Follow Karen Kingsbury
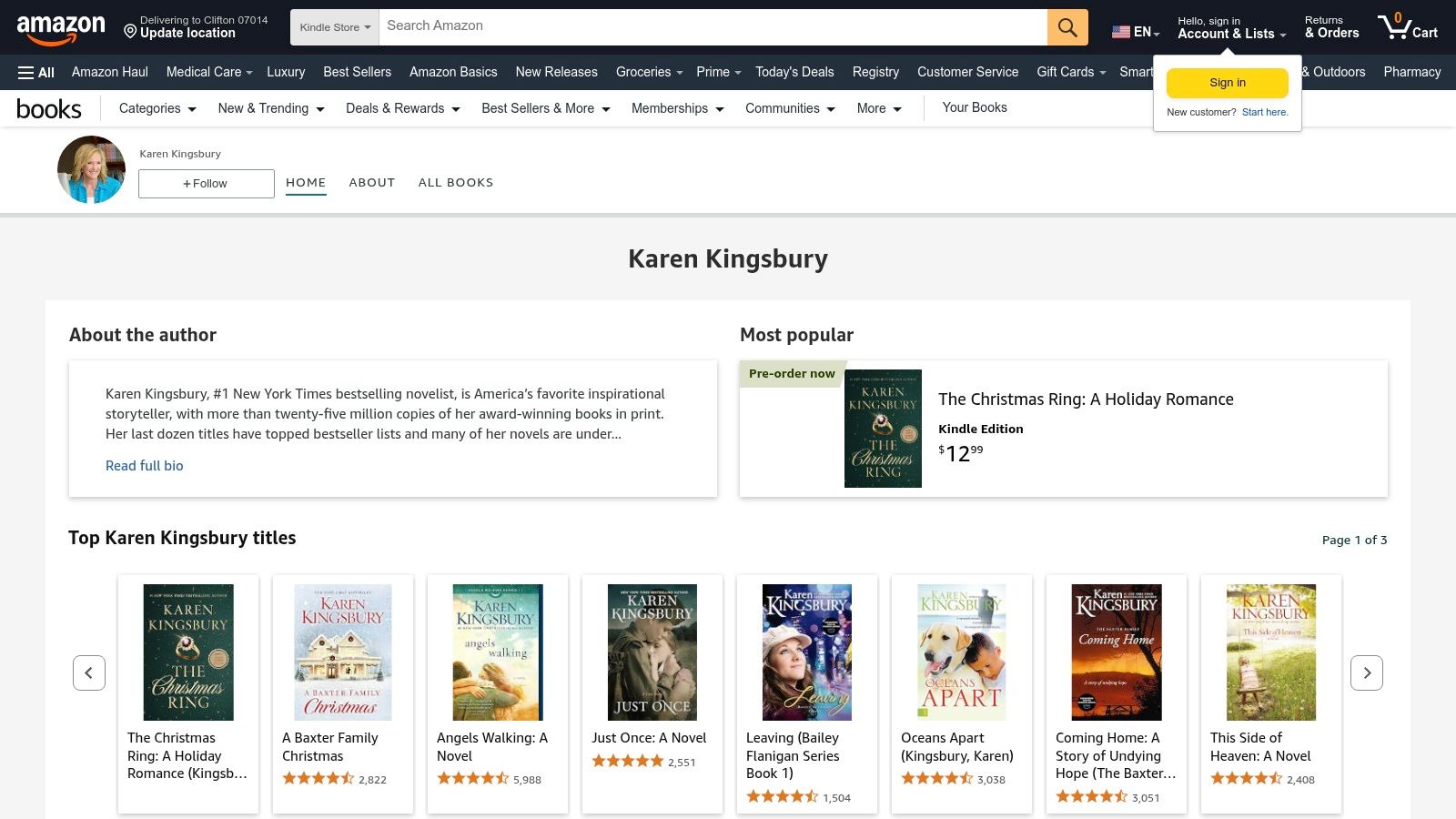Screen dimensions: 1456x819 click(207, 184)
